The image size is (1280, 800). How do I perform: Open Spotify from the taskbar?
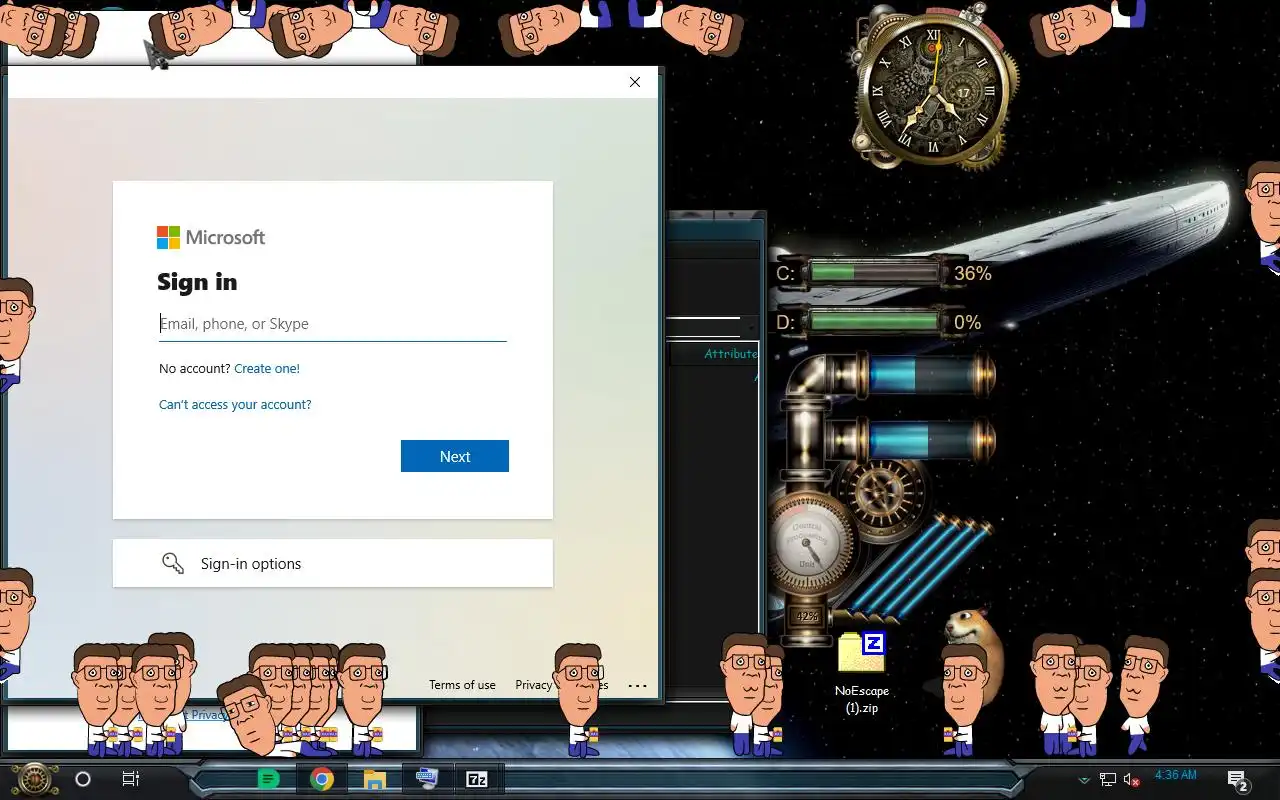[268, 779]
